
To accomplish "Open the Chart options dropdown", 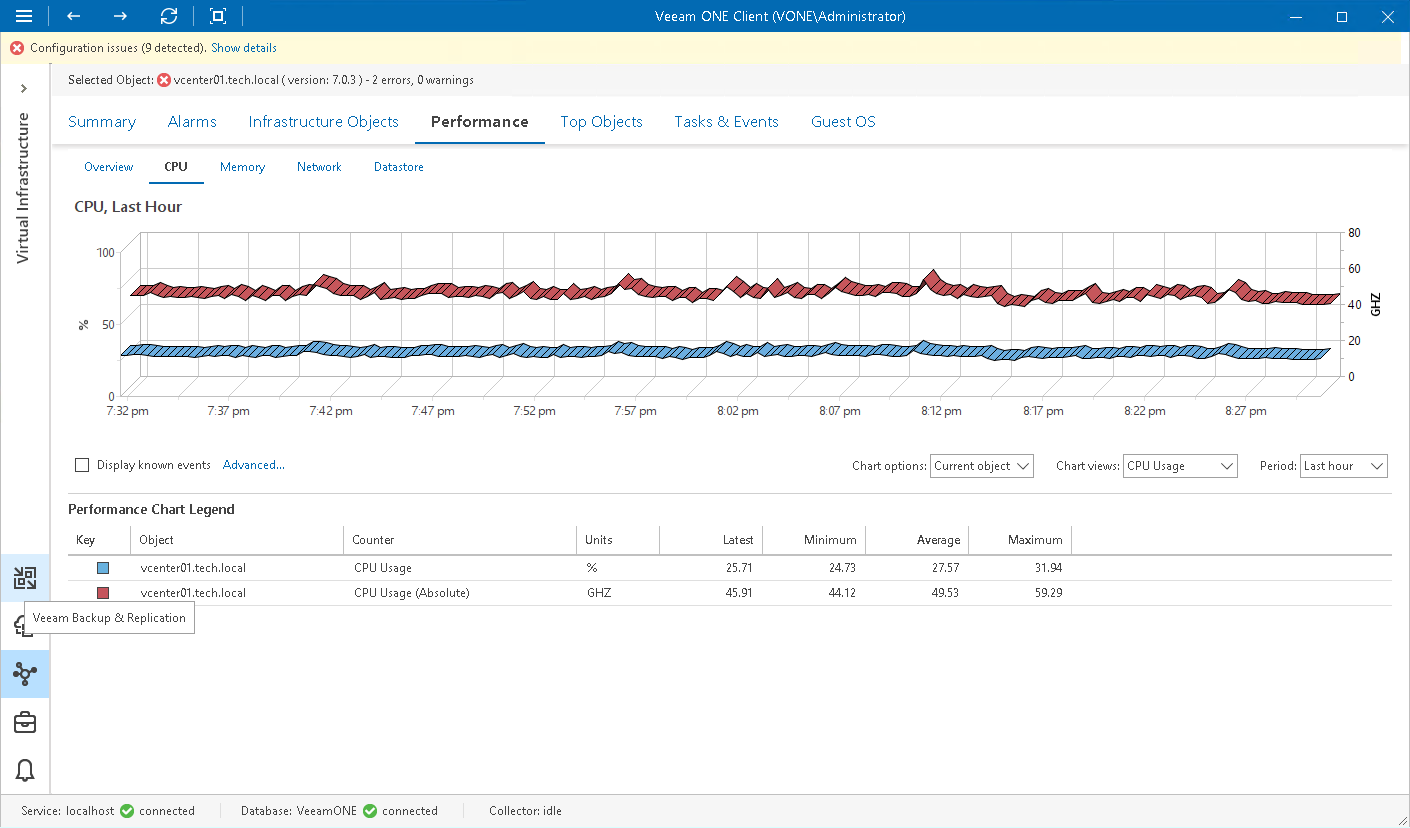I will click(x=981, y=466).
